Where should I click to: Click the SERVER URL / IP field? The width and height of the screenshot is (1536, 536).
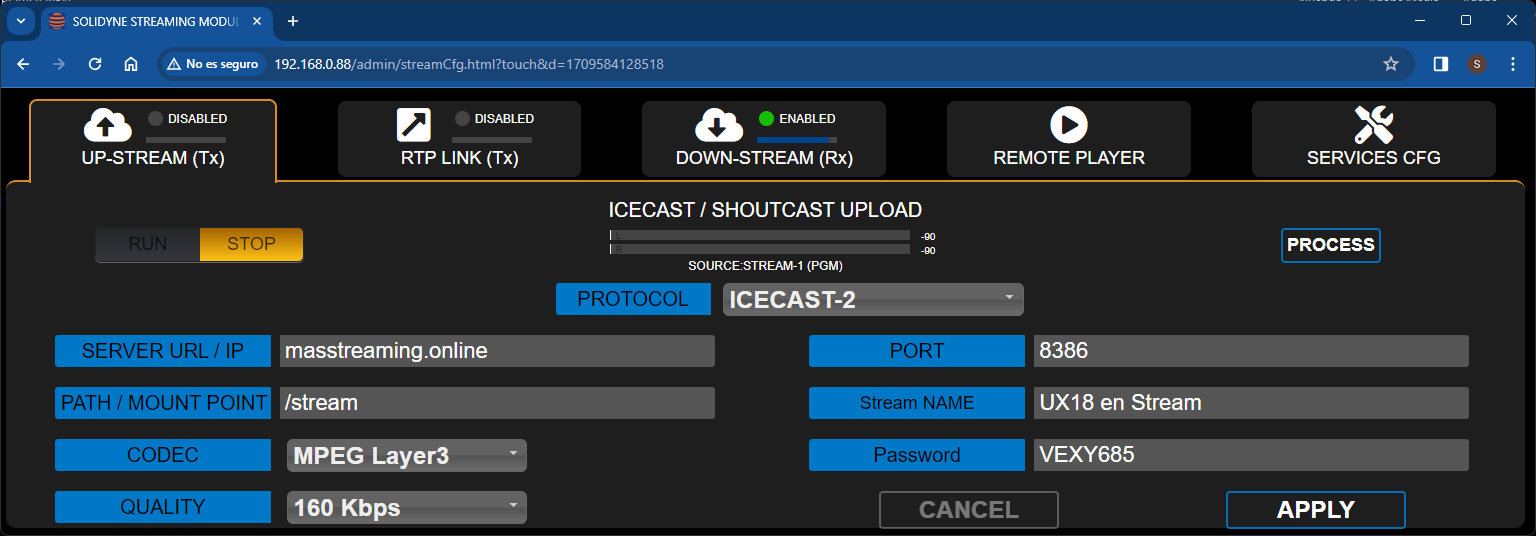(x=497, y=351)
